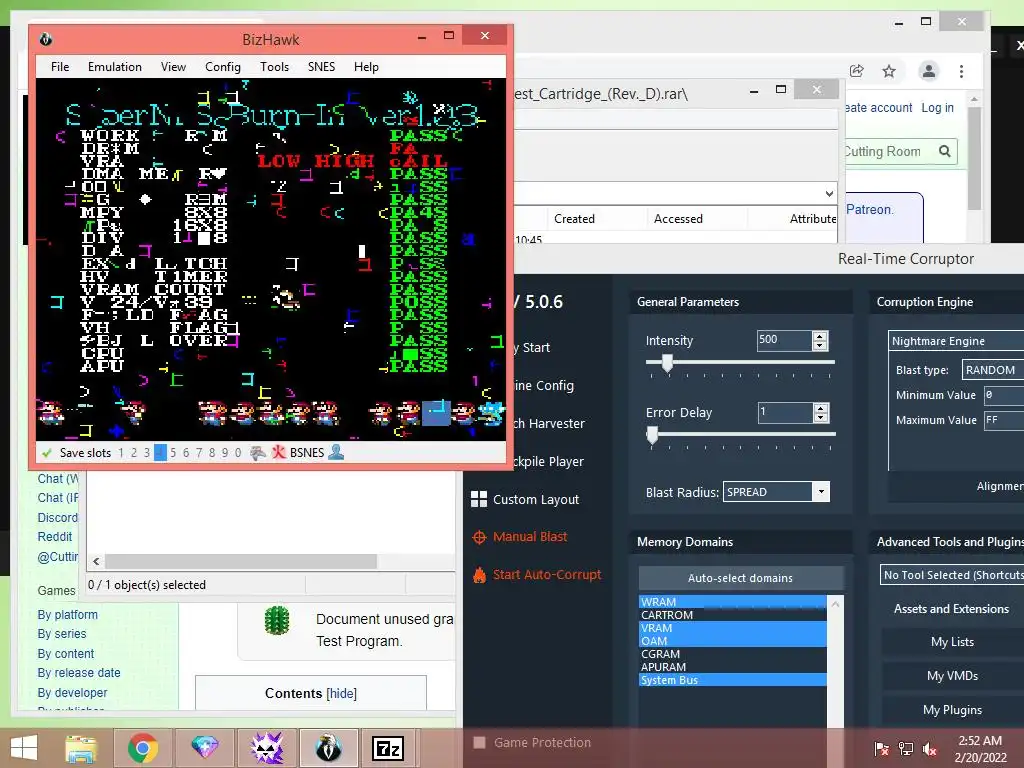Click the Start Auto-Corrupt flame icon

coord(479,575)
